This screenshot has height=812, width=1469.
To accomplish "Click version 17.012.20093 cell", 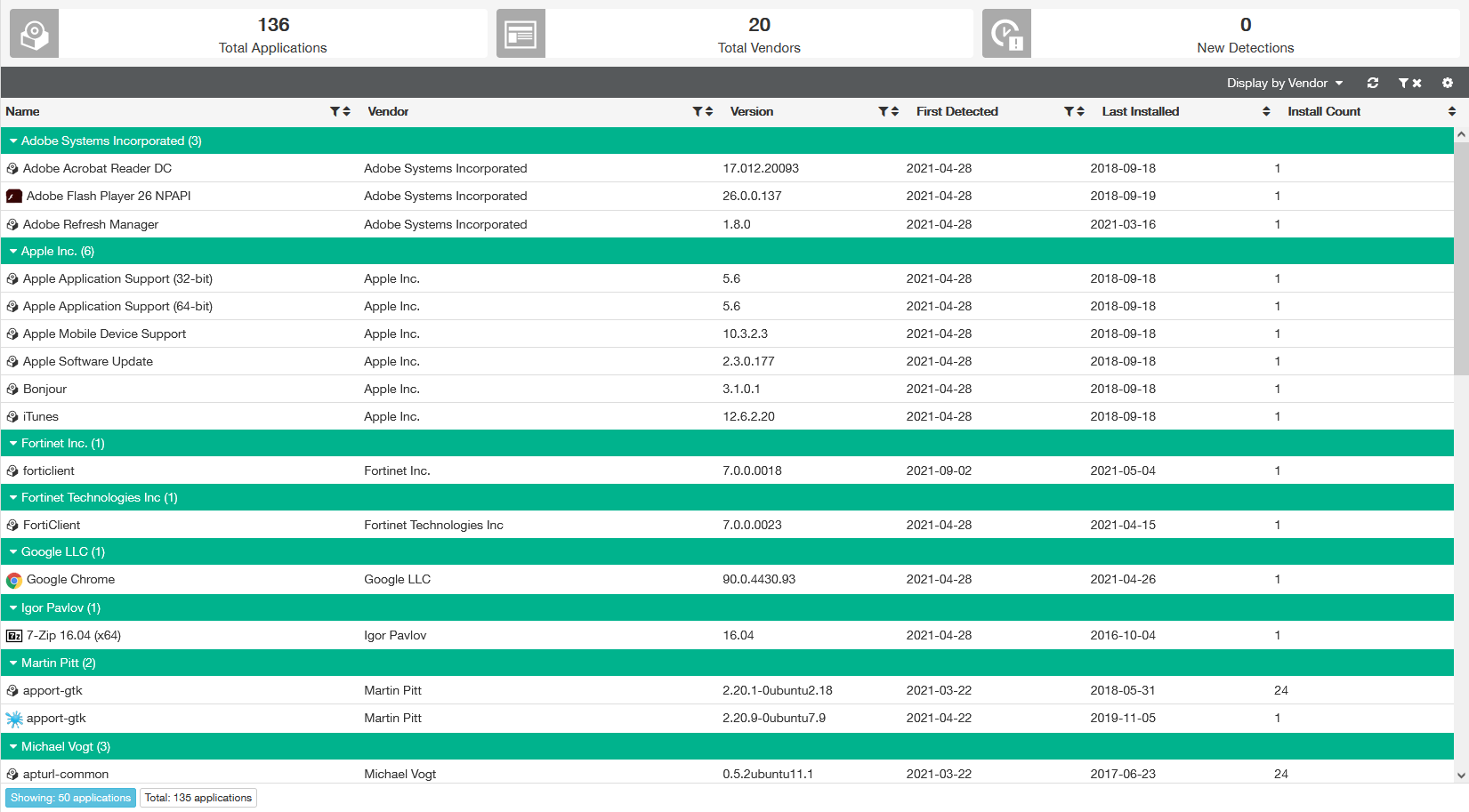I will tap(761, 168).
